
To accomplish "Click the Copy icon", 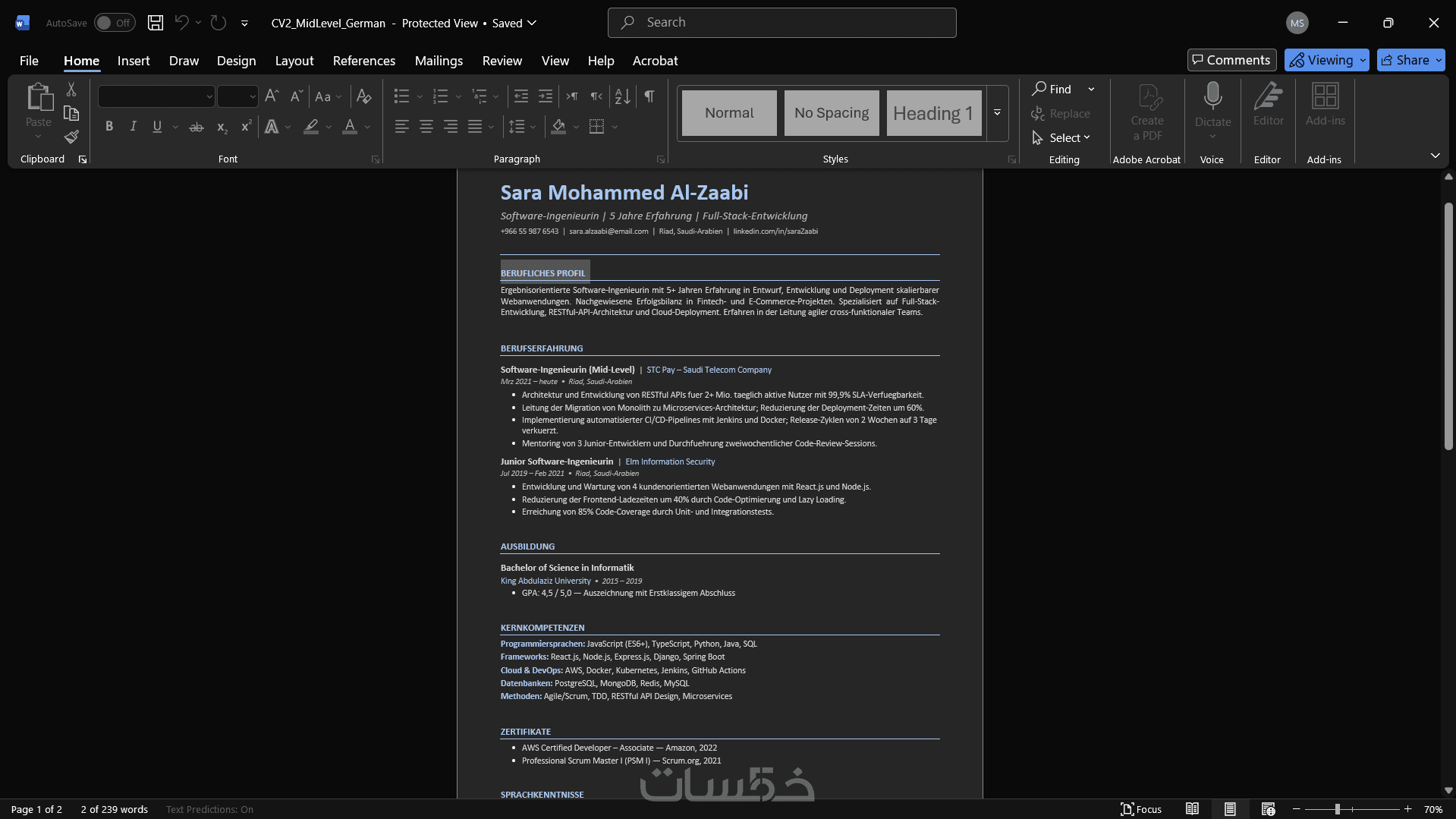I will click(71, 113).
